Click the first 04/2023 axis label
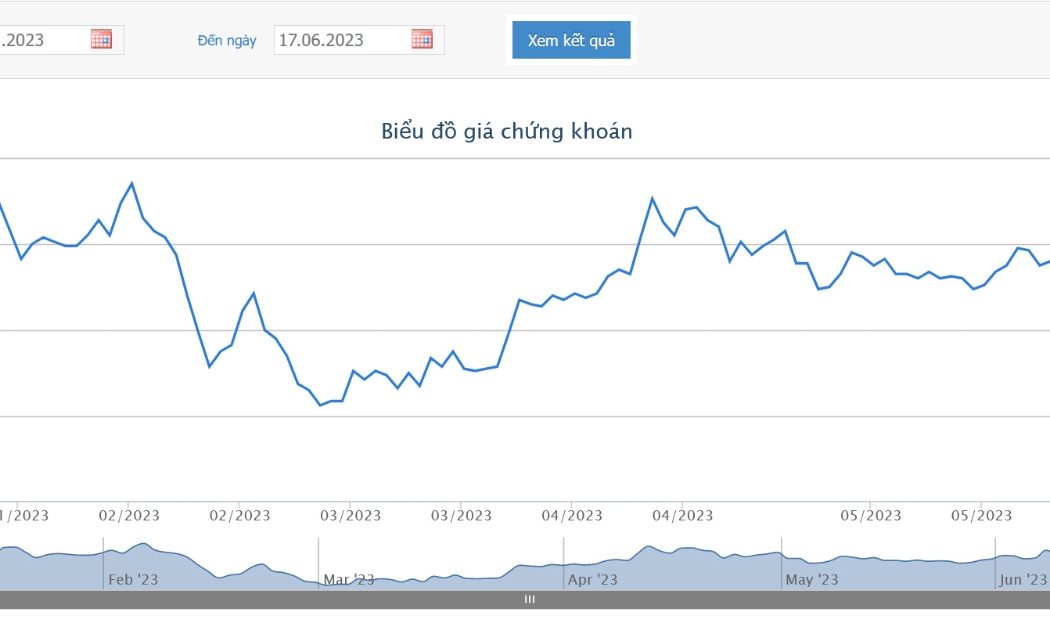 click(572, 516)
